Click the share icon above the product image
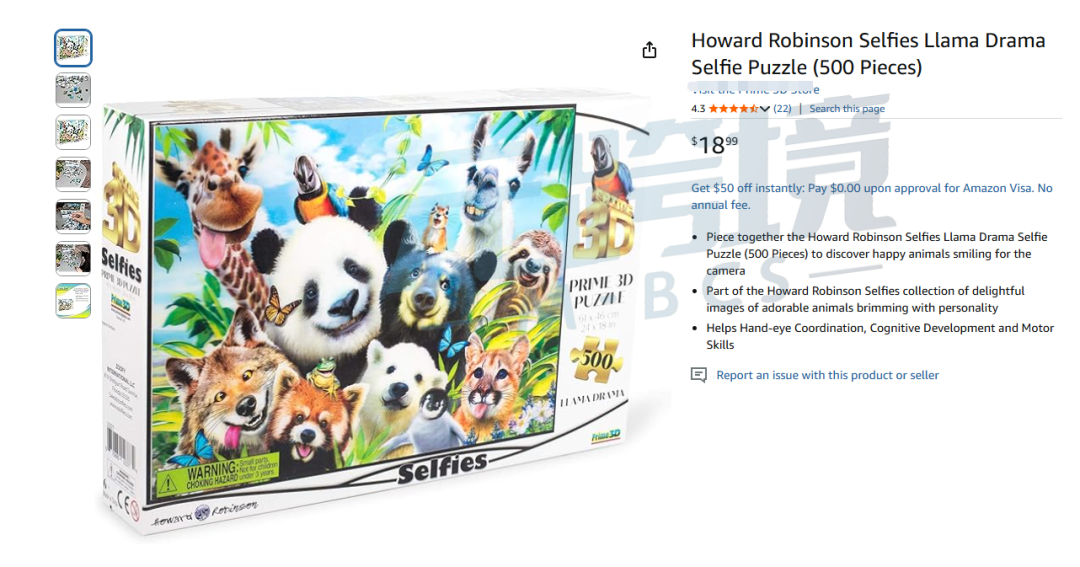1080x567 pixels. (649, 50)
